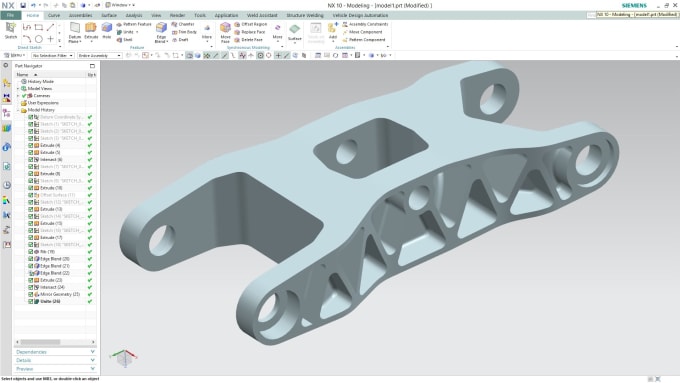680x383 pixels.
Task: Select the Sketch tool icon
Action: click(10, 30)
